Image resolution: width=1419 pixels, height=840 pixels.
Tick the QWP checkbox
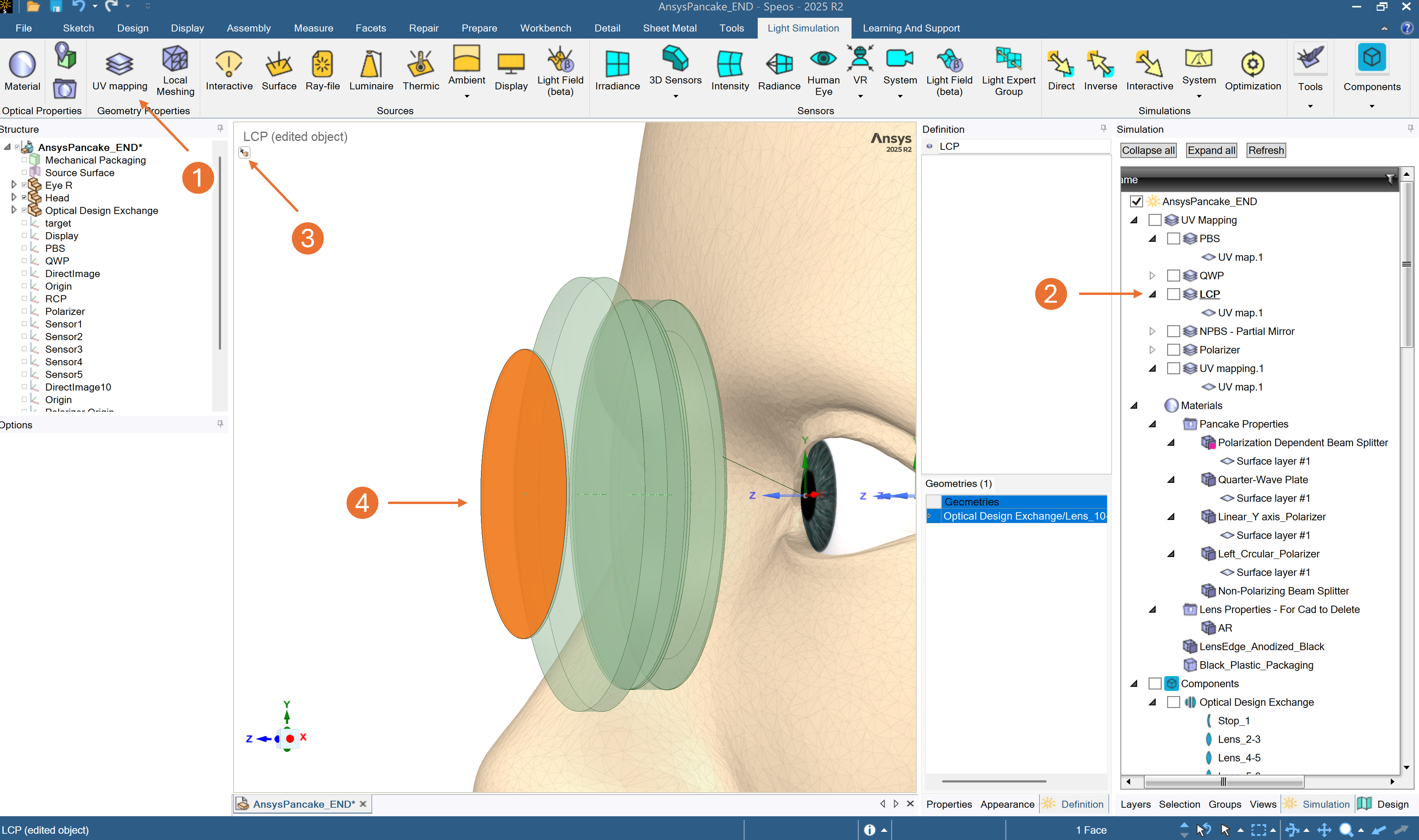(x=1173, y=276)
